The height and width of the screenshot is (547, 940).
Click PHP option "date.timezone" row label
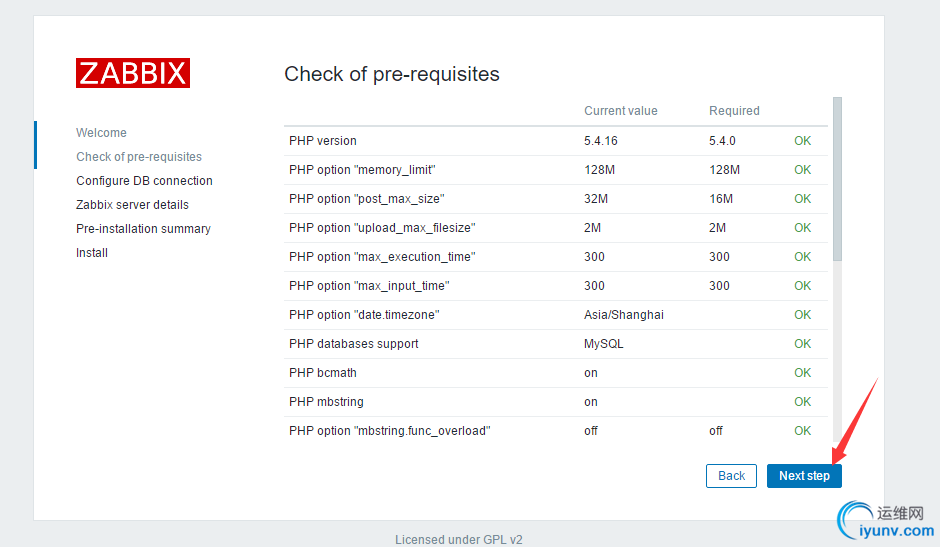pos(364,315)
